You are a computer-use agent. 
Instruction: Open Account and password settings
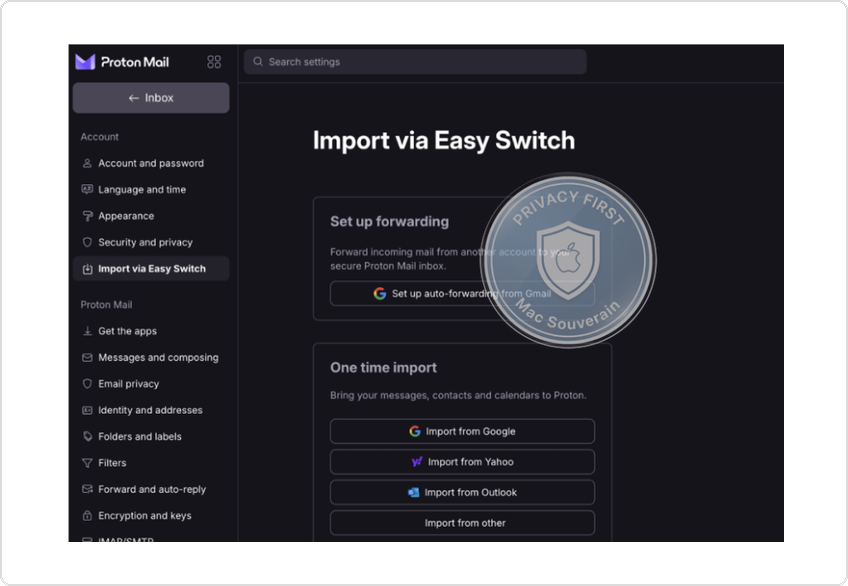(151, 163)
